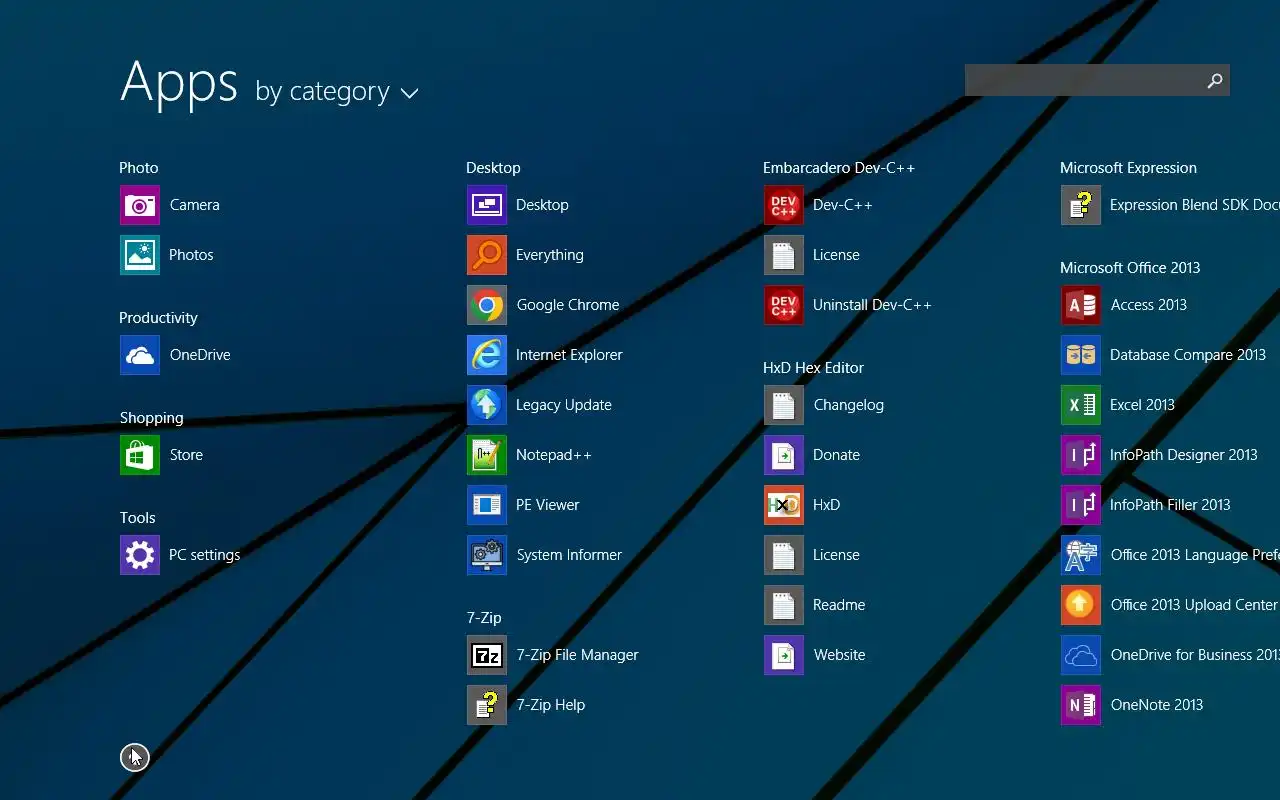
Task: Launch Office 2013 Upload Center icon
Action: tap(1081, 605)
